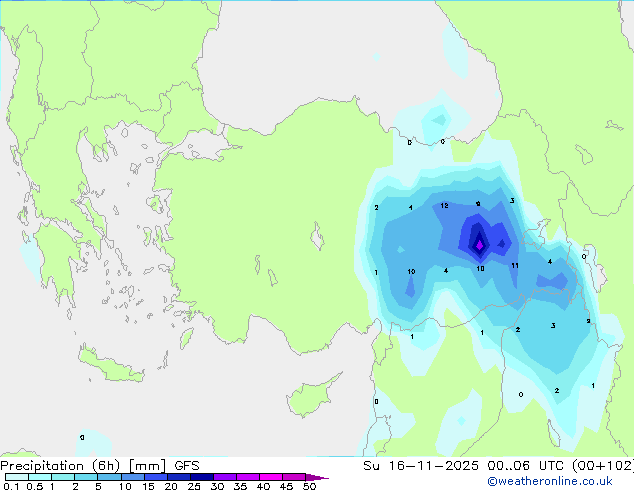Pick the 10–15 mm legend color swatch
This screenshot has height=490, width=634.
coord(132,477)
